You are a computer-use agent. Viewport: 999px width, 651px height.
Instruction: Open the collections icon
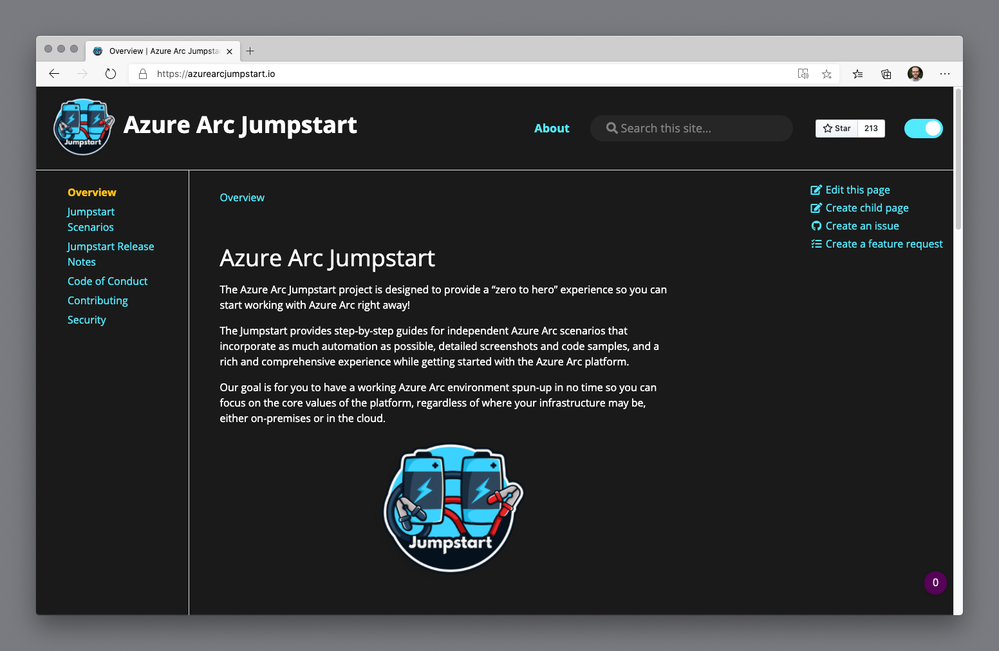click(x=886, y=74)
